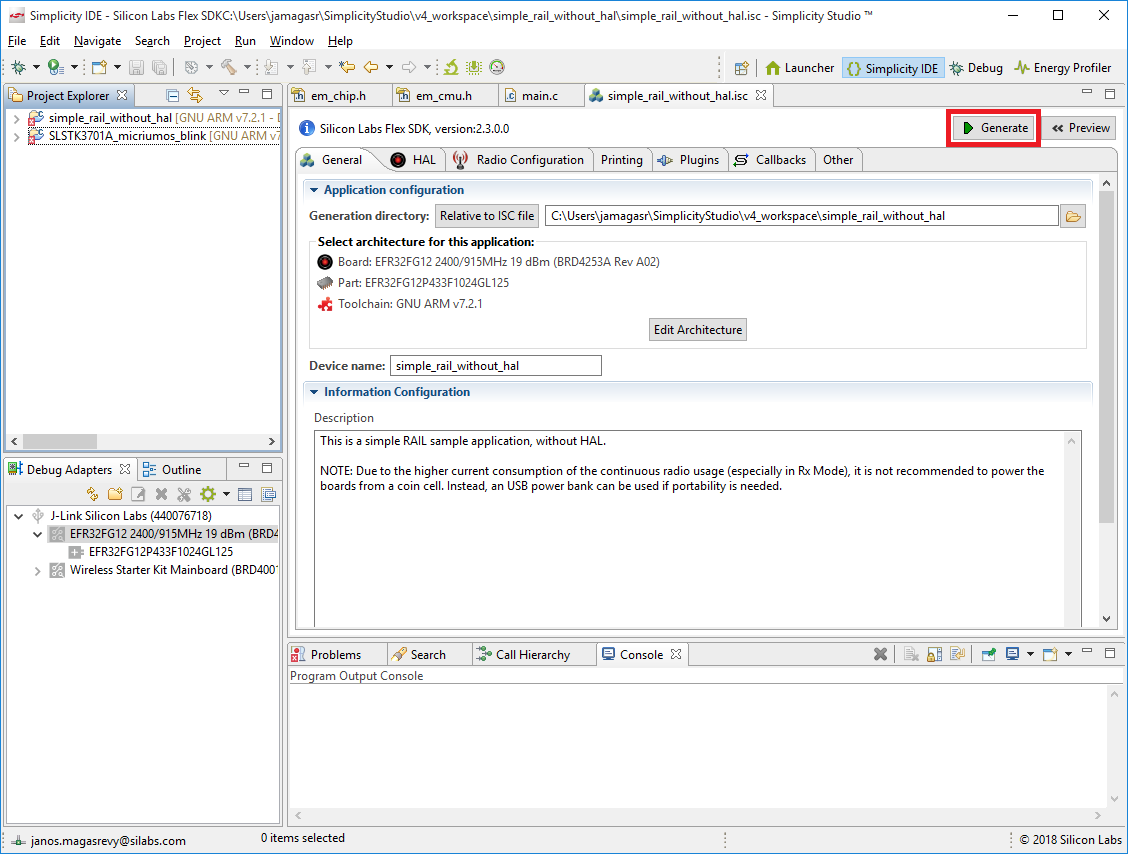Click the Device name input field
This screenshot has height=854, width=1128.
pyautogui.click(x=496, y=365)
